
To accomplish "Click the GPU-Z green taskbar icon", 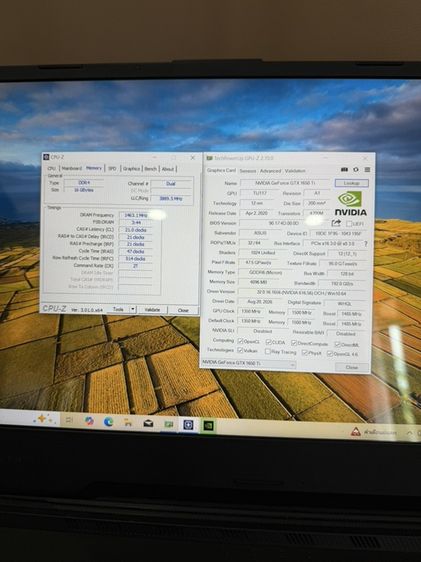I will [x=208, y=426].
